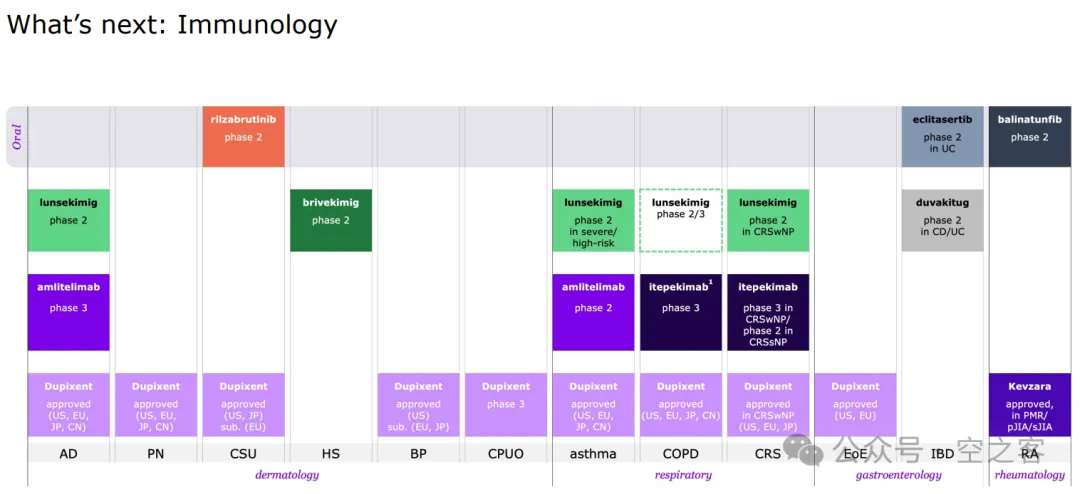Click the amlitelimab phase 3 box

click(69, 312)
